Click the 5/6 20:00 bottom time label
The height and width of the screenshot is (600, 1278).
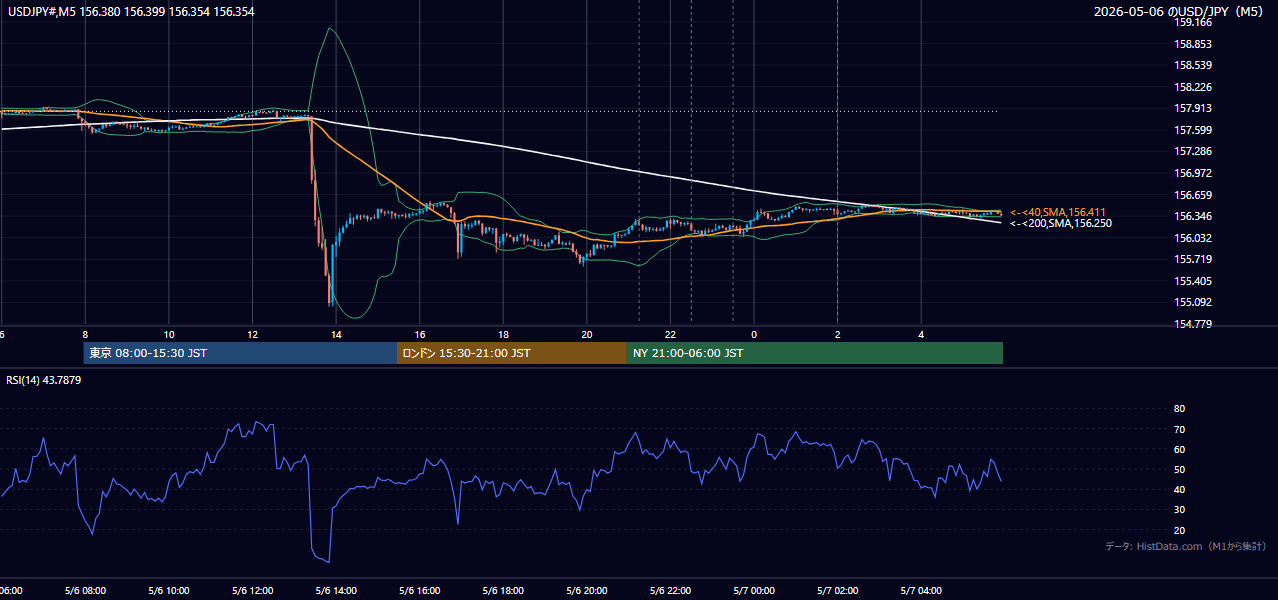pyautogui.click(x=587, y=591)
